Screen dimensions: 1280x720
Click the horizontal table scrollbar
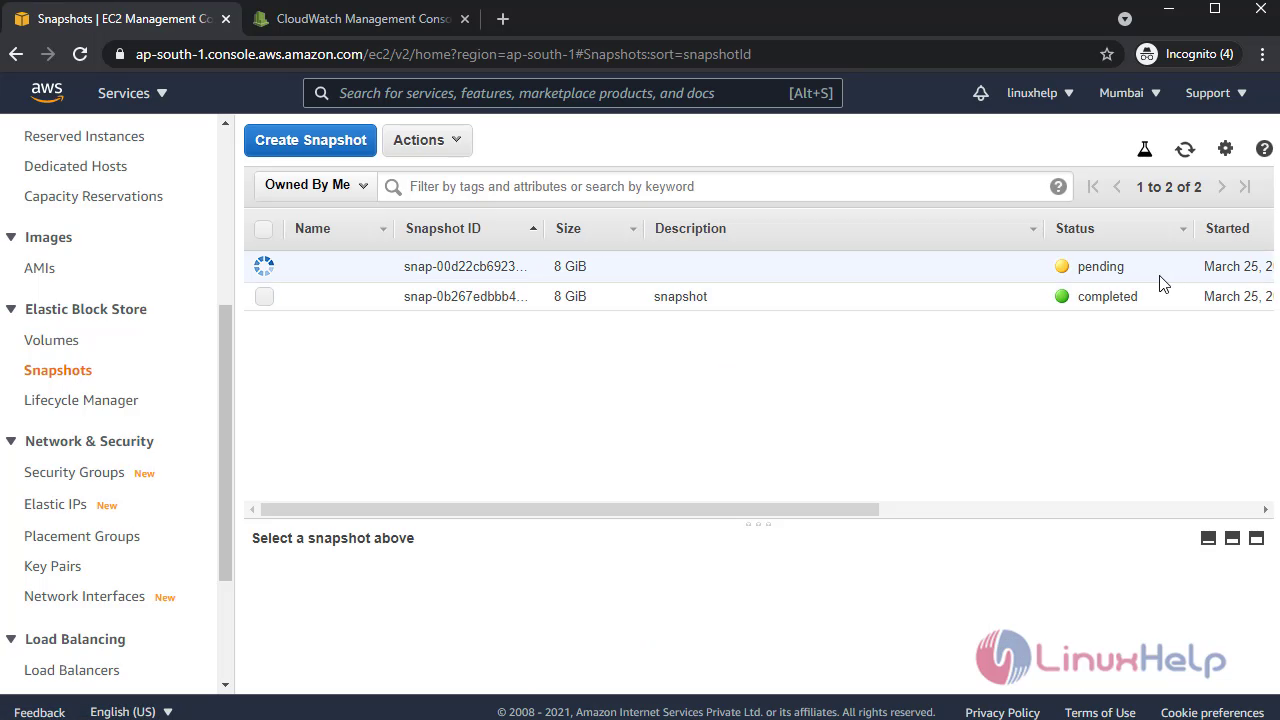[569, 509]
